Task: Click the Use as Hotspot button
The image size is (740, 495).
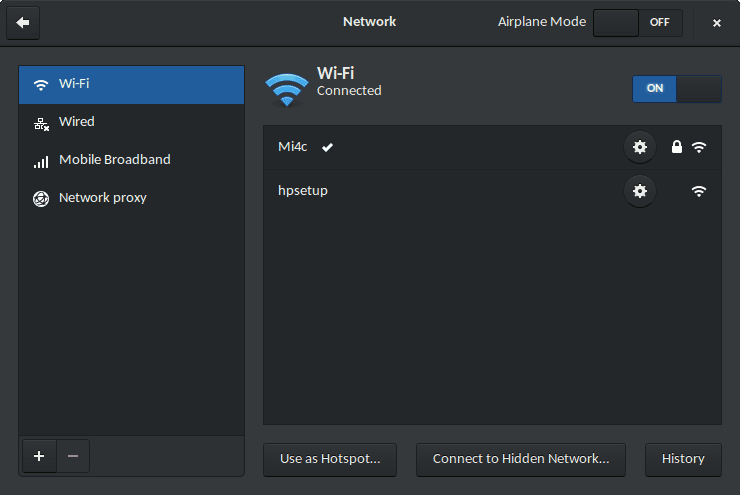Action: pos(330,459)
